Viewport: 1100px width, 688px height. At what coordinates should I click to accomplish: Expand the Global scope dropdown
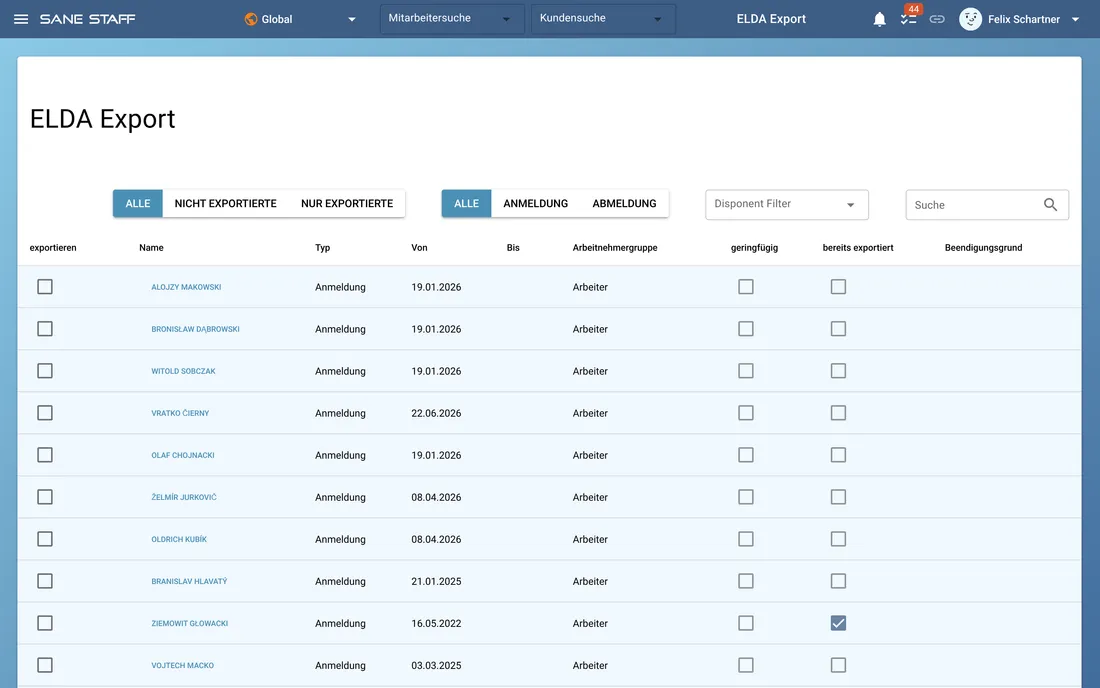(352, 20)
